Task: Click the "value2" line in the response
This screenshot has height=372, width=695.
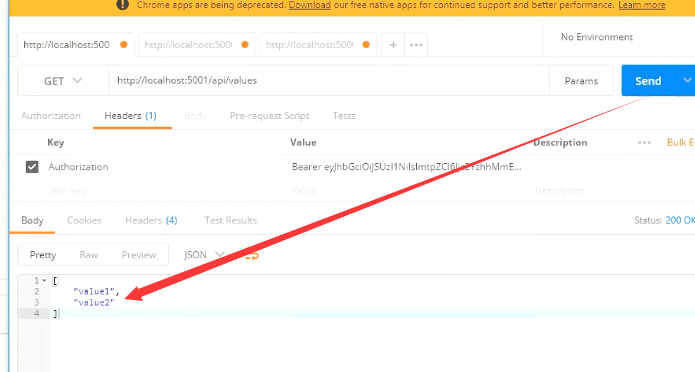Action: pyautogui.click(x=94, y=302)
